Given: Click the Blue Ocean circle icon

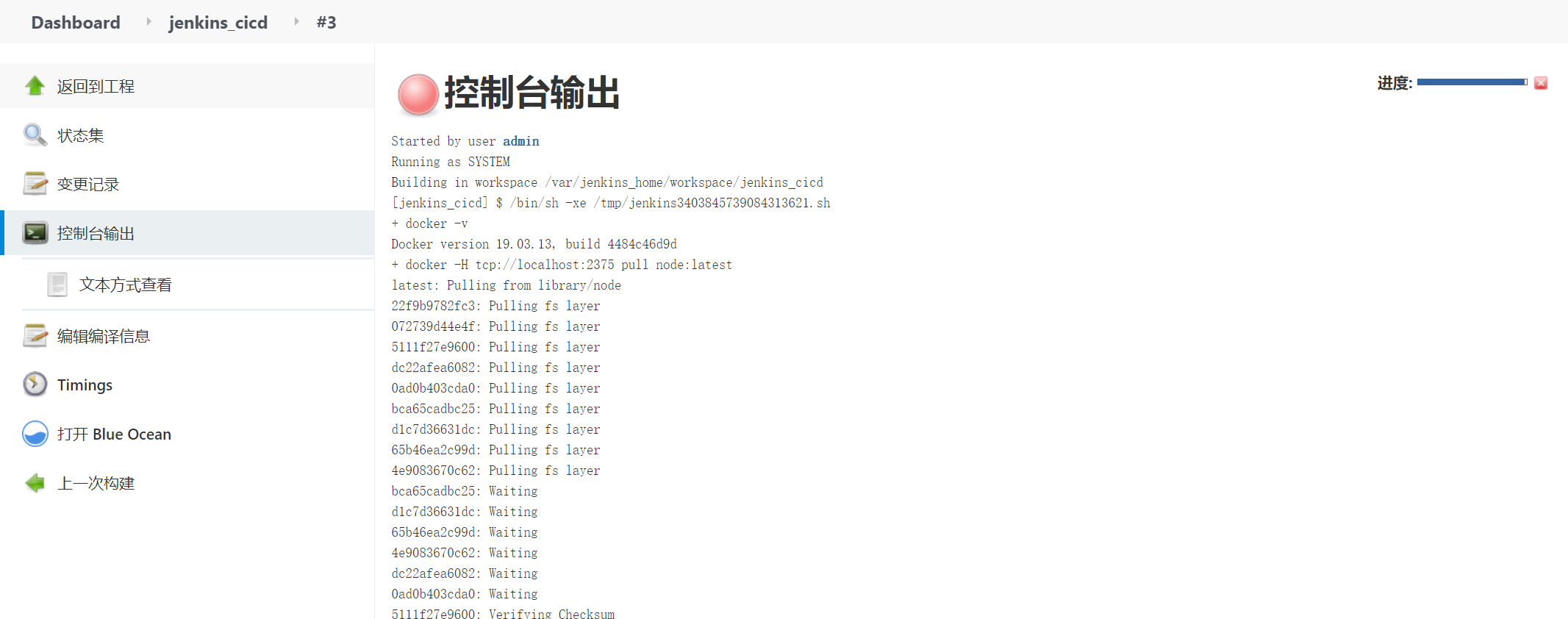Looking at the screenshot, I should pyautogui.click(x=35, y=434).
